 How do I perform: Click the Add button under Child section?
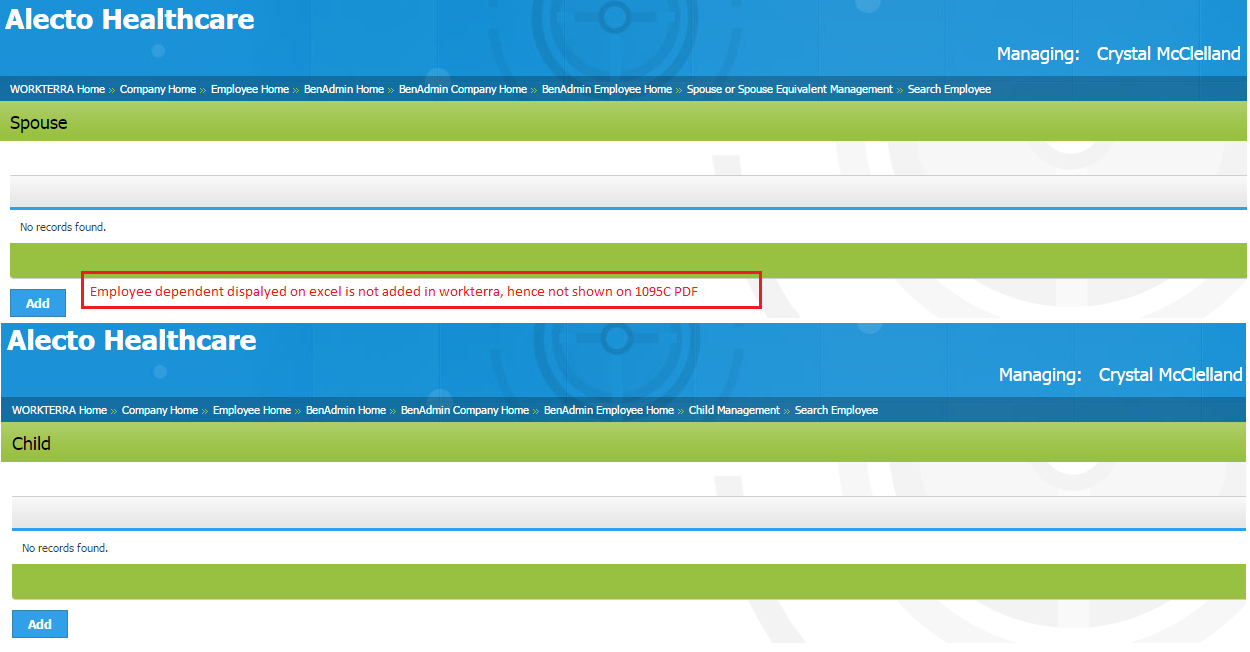click(40, 624)
